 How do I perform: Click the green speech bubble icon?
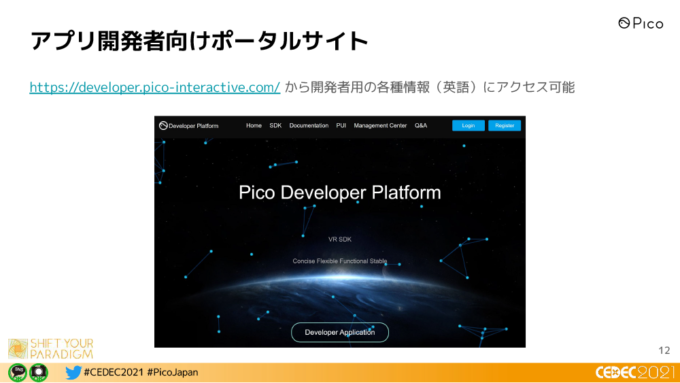[x=17, y=372]
